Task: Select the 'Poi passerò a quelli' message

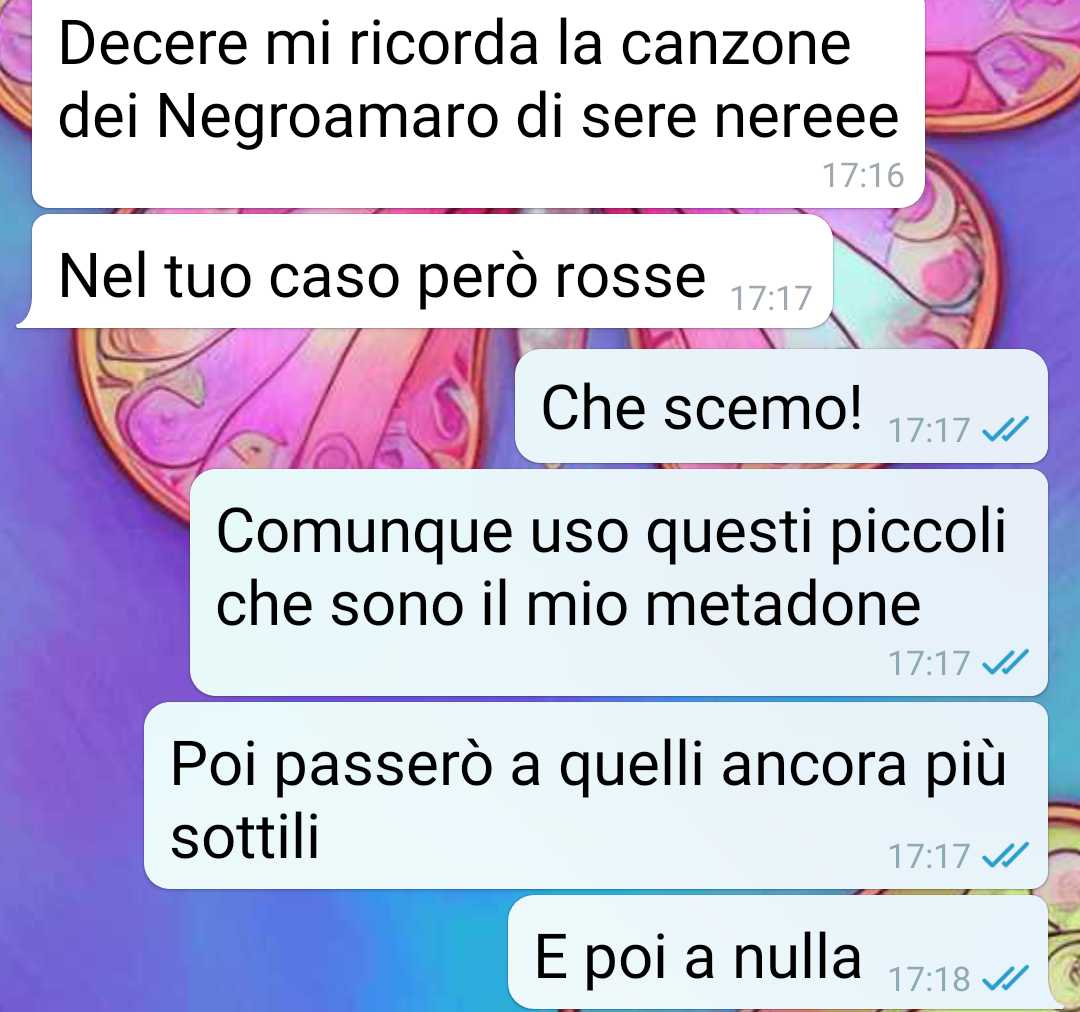Action: pos(596,796)
